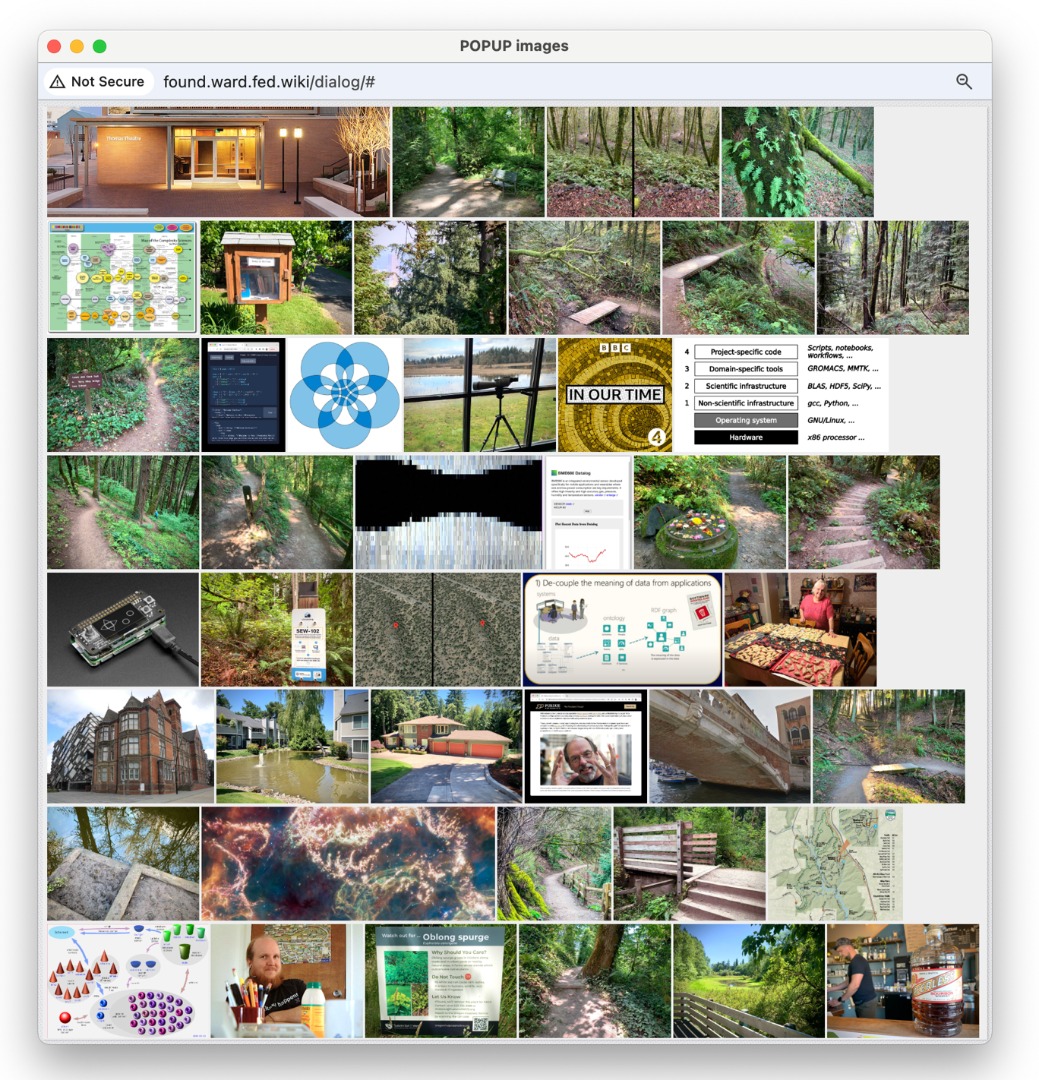Open the spotting scope by window photo
This screenshot has width=1039, height=1080.
point(479,395)
